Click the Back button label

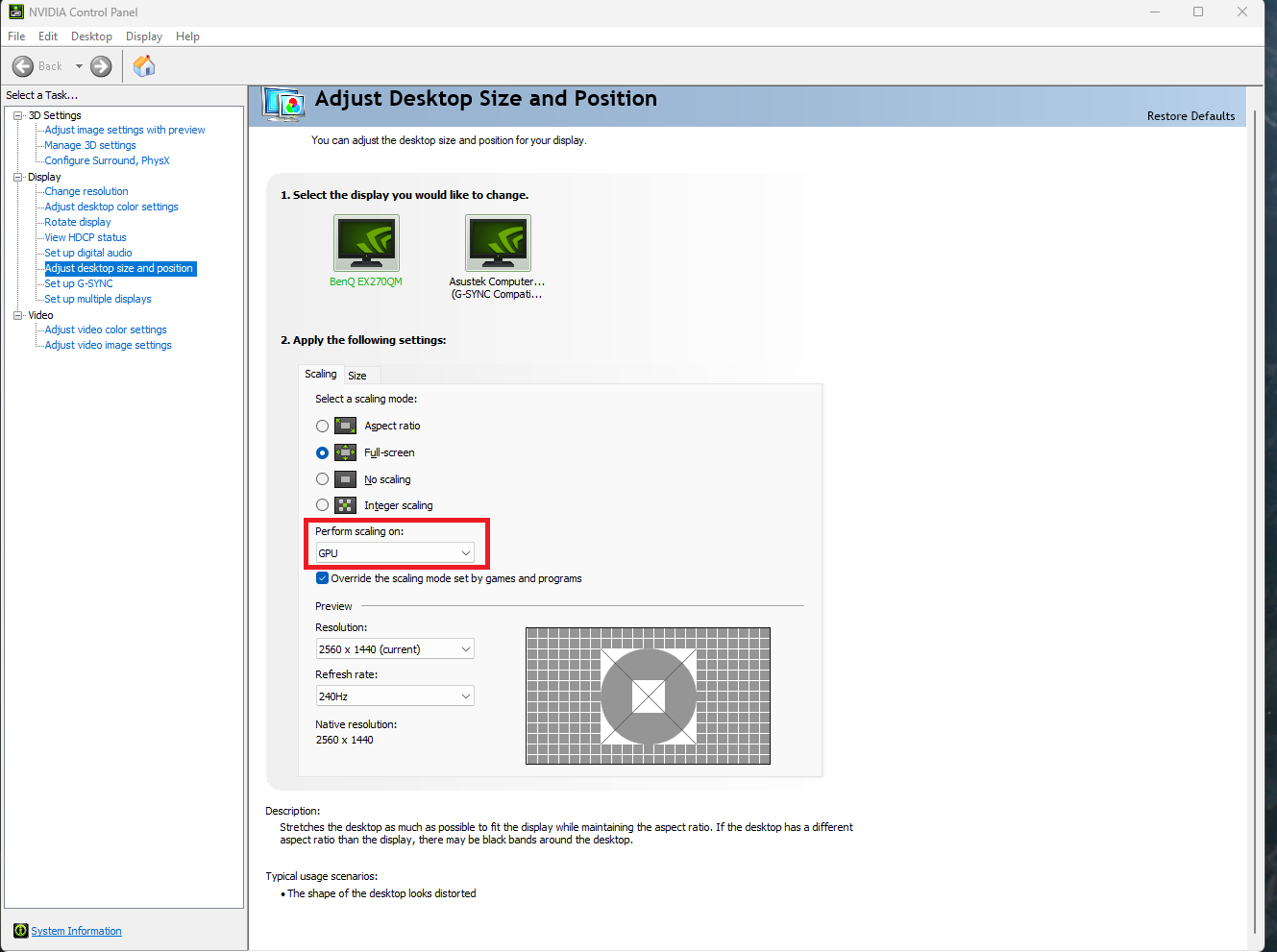tap(50, 66)
